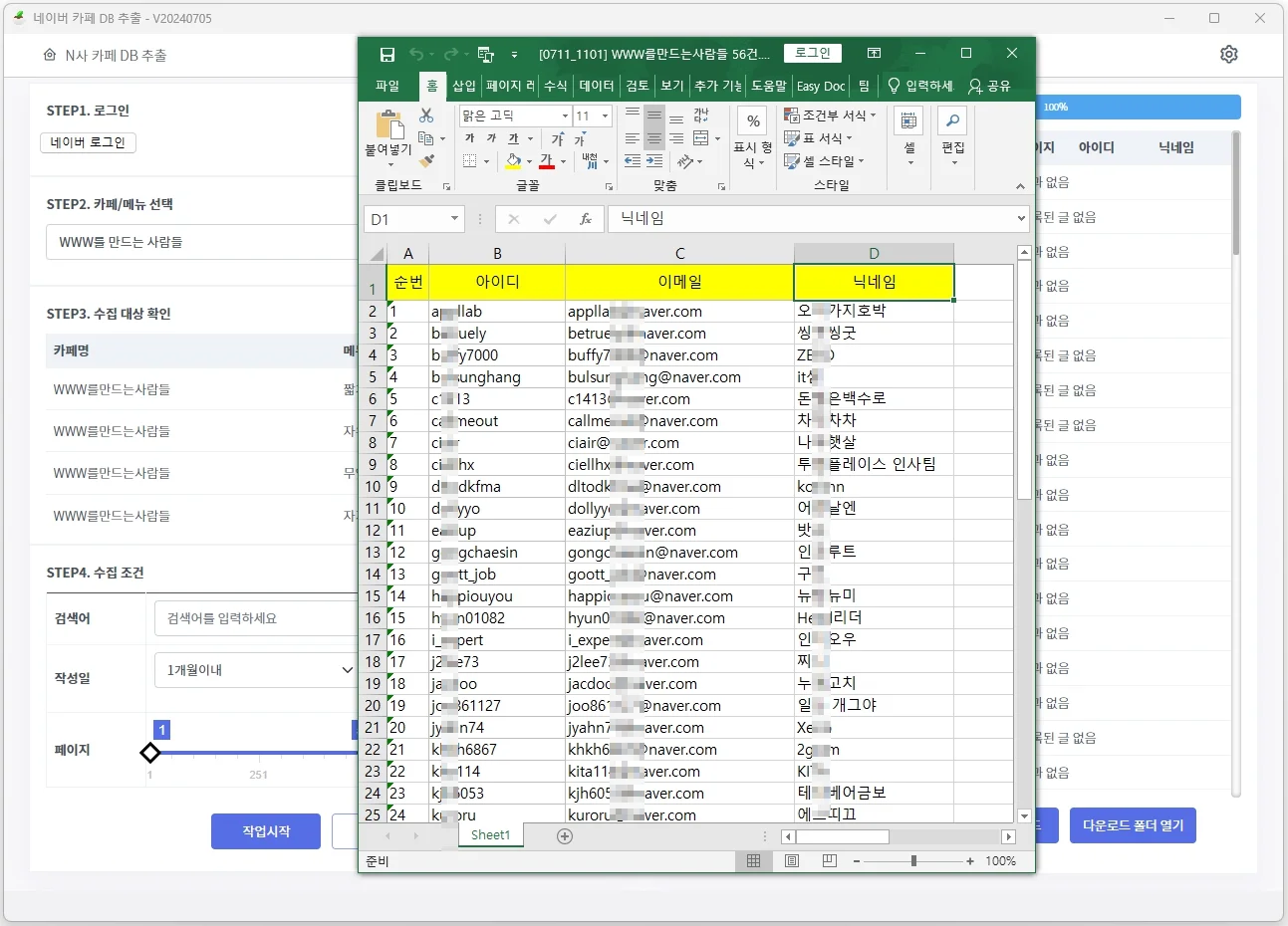Switch to the 보기 (View) ribbon tab
Image resolution: width=1288 pixels, height=926 pixels.
[x=672, y=86]
